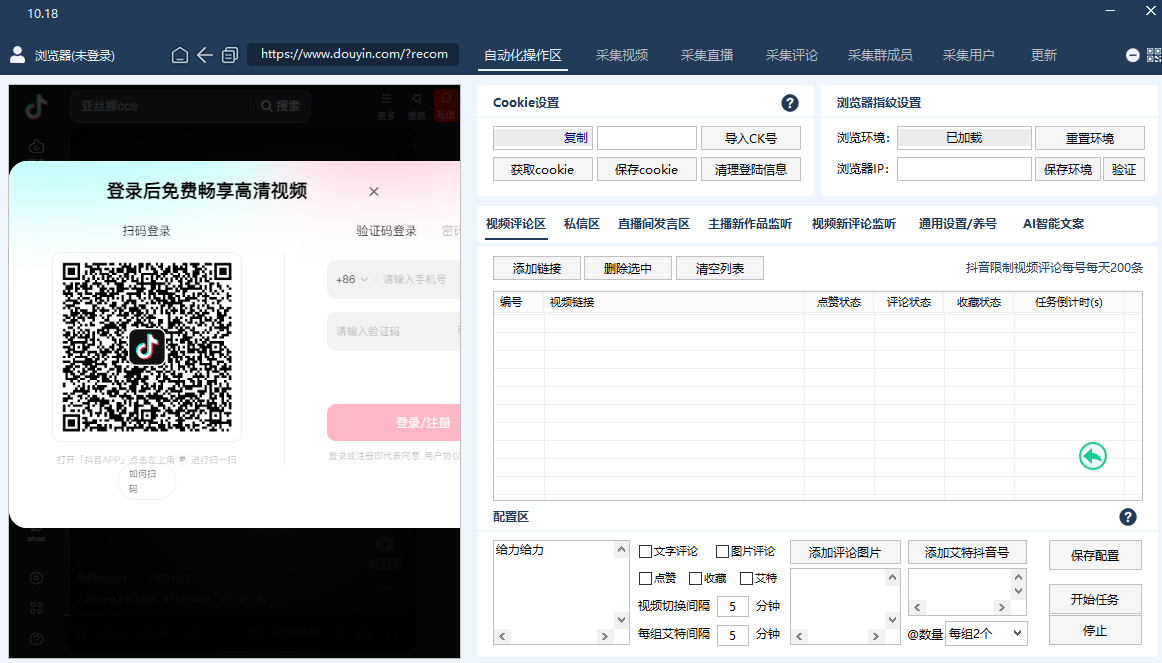Open the 更新 tab

click(x=1043, y=56)
